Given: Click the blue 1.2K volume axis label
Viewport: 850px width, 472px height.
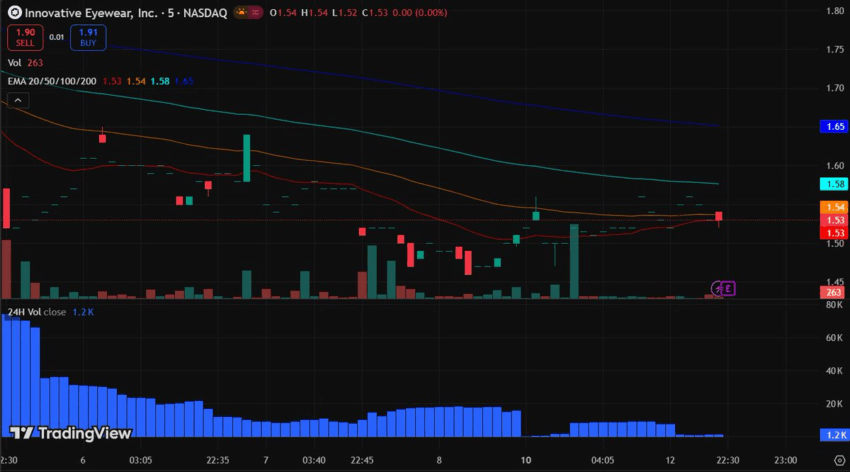Looking at the screenshot, I should pos(834,436).
